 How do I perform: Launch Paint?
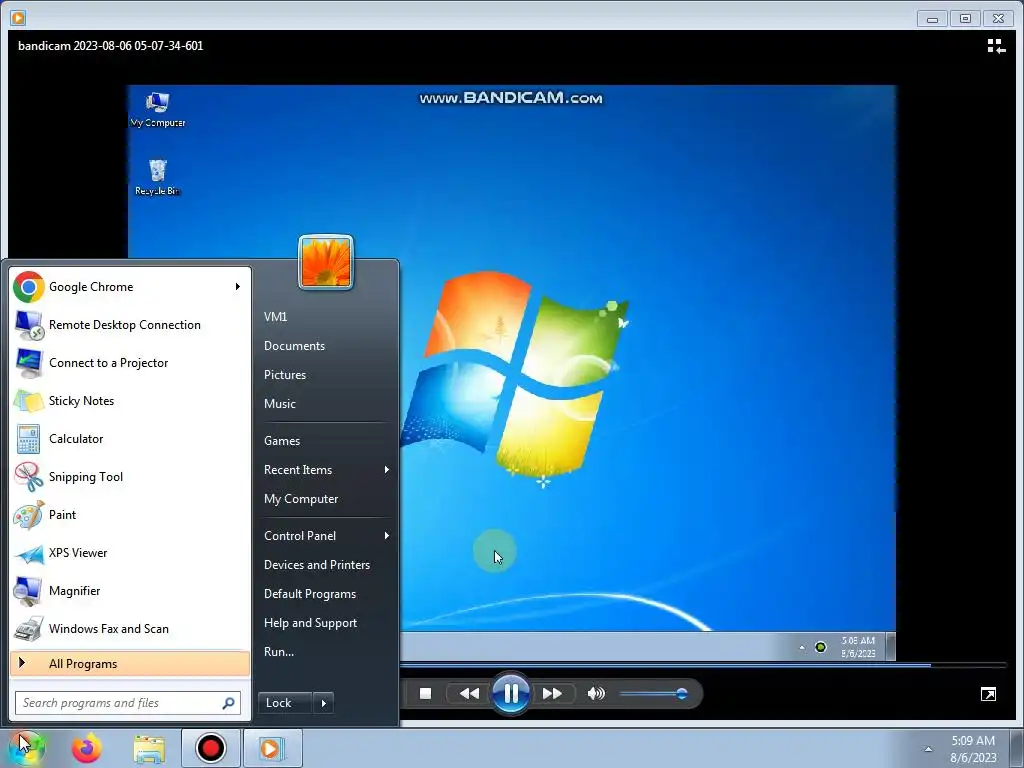click(129, 514)
